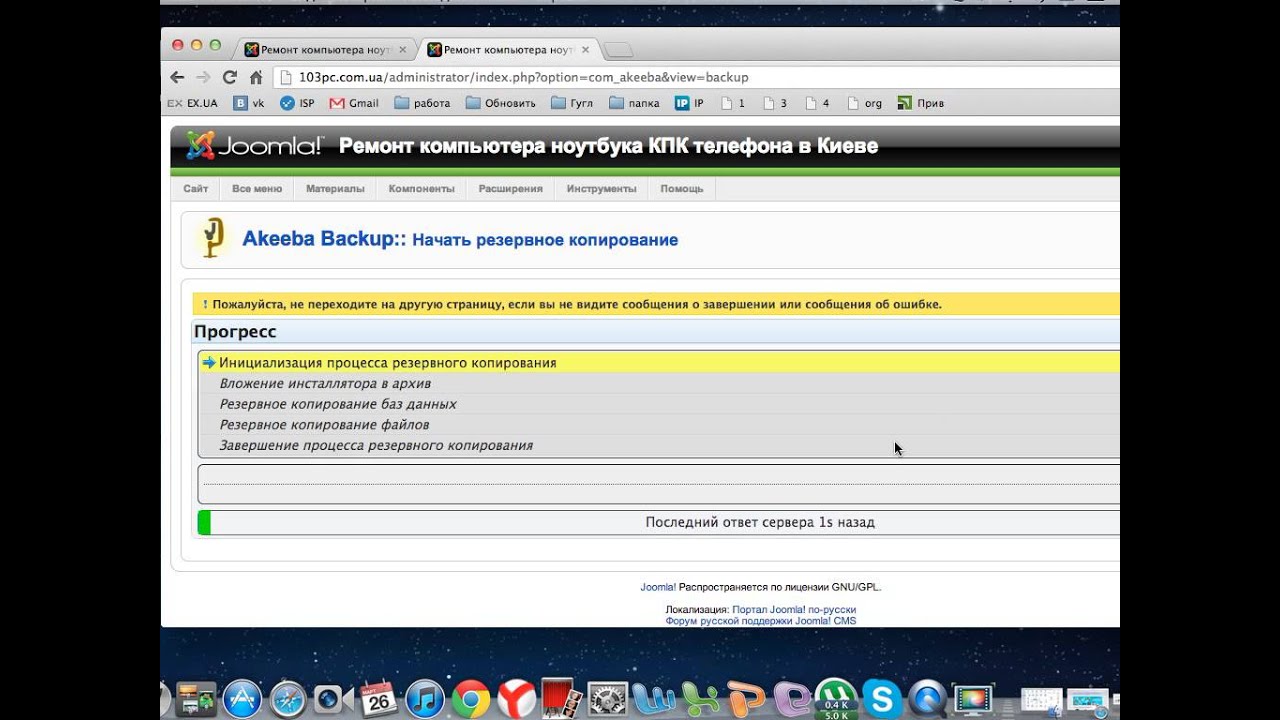Open a new browser tab
Viewport: 1280px width, 720px height.
coord(619,50)
